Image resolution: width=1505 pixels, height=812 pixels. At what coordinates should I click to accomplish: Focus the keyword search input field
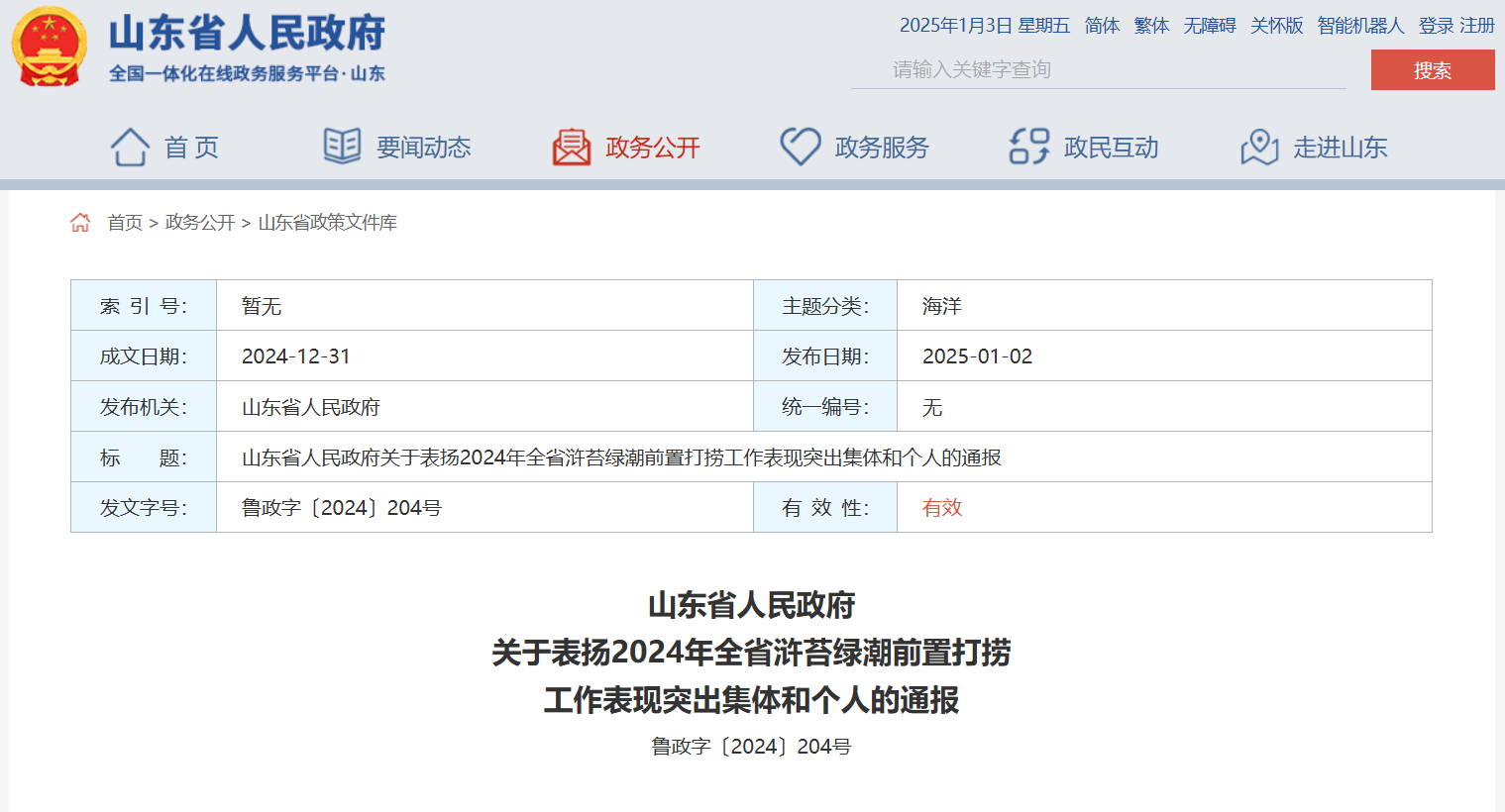pos(1098,69)
